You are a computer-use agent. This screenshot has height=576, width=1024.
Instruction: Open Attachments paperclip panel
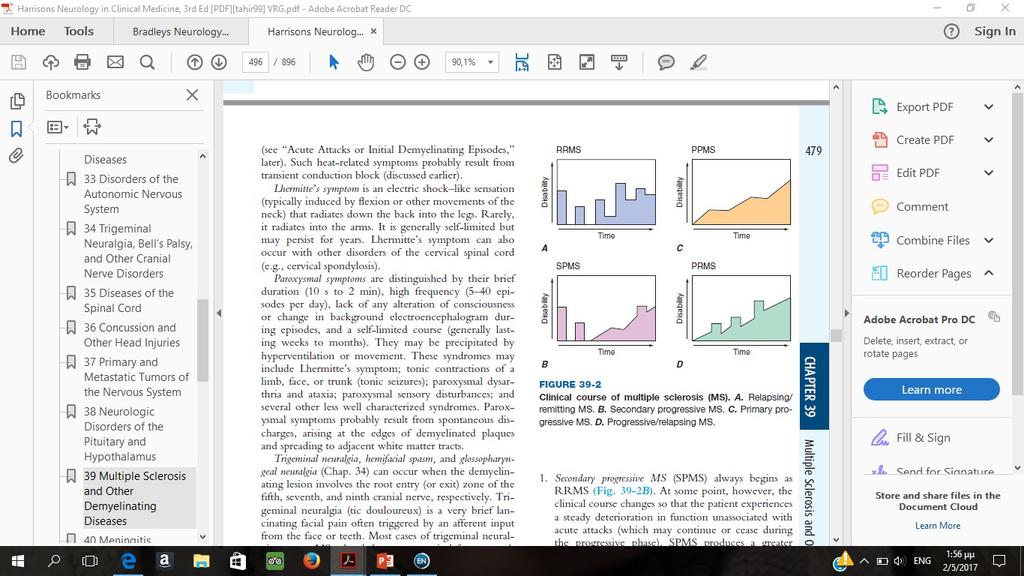pos(16,155)
